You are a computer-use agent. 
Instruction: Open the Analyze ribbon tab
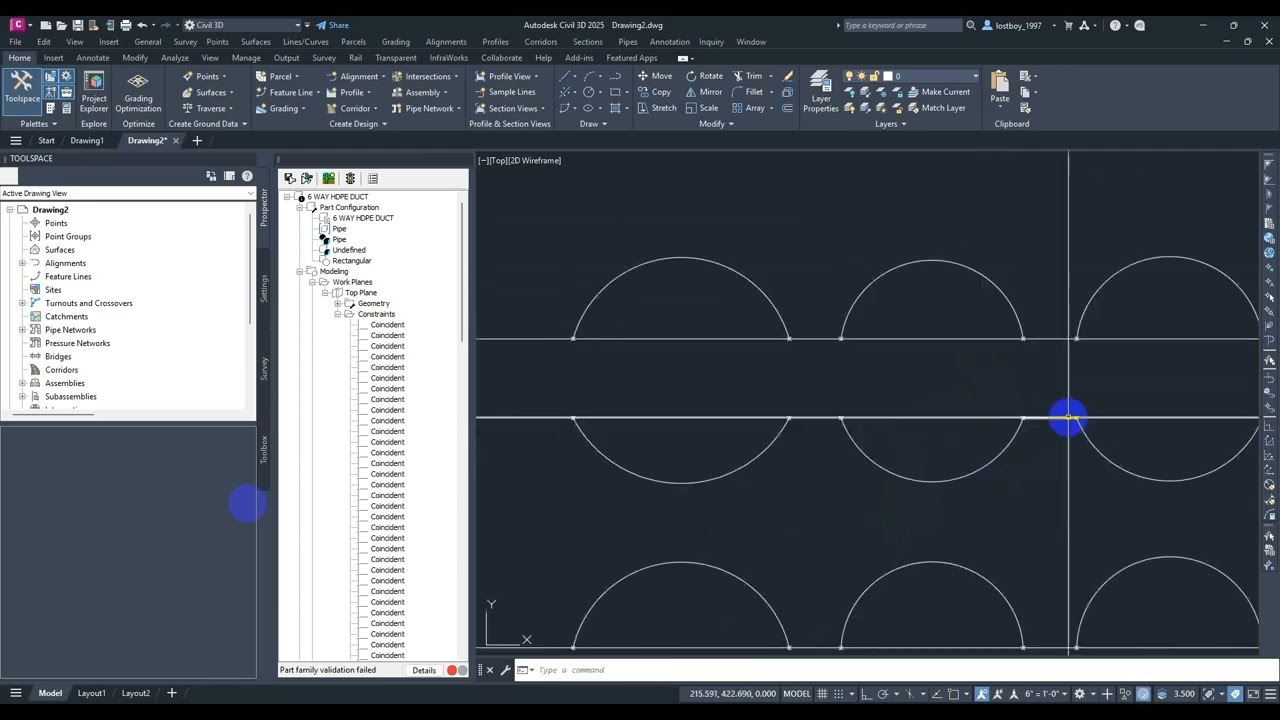(174, 58)
